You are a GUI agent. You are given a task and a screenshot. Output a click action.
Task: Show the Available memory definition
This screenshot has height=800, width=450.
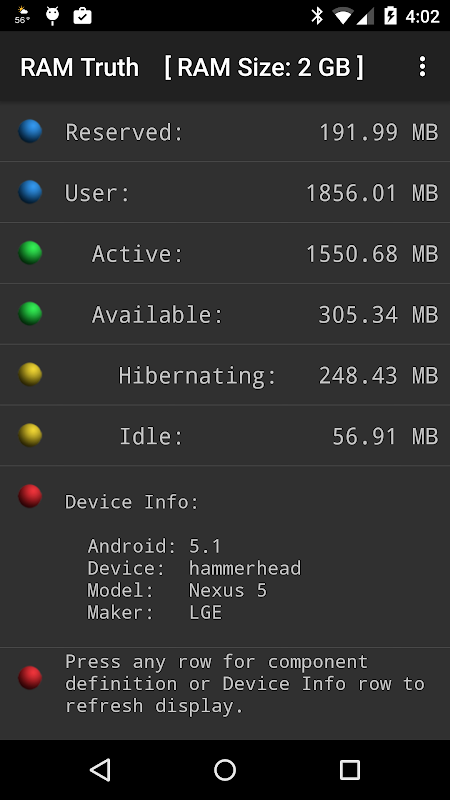(225, 314)
